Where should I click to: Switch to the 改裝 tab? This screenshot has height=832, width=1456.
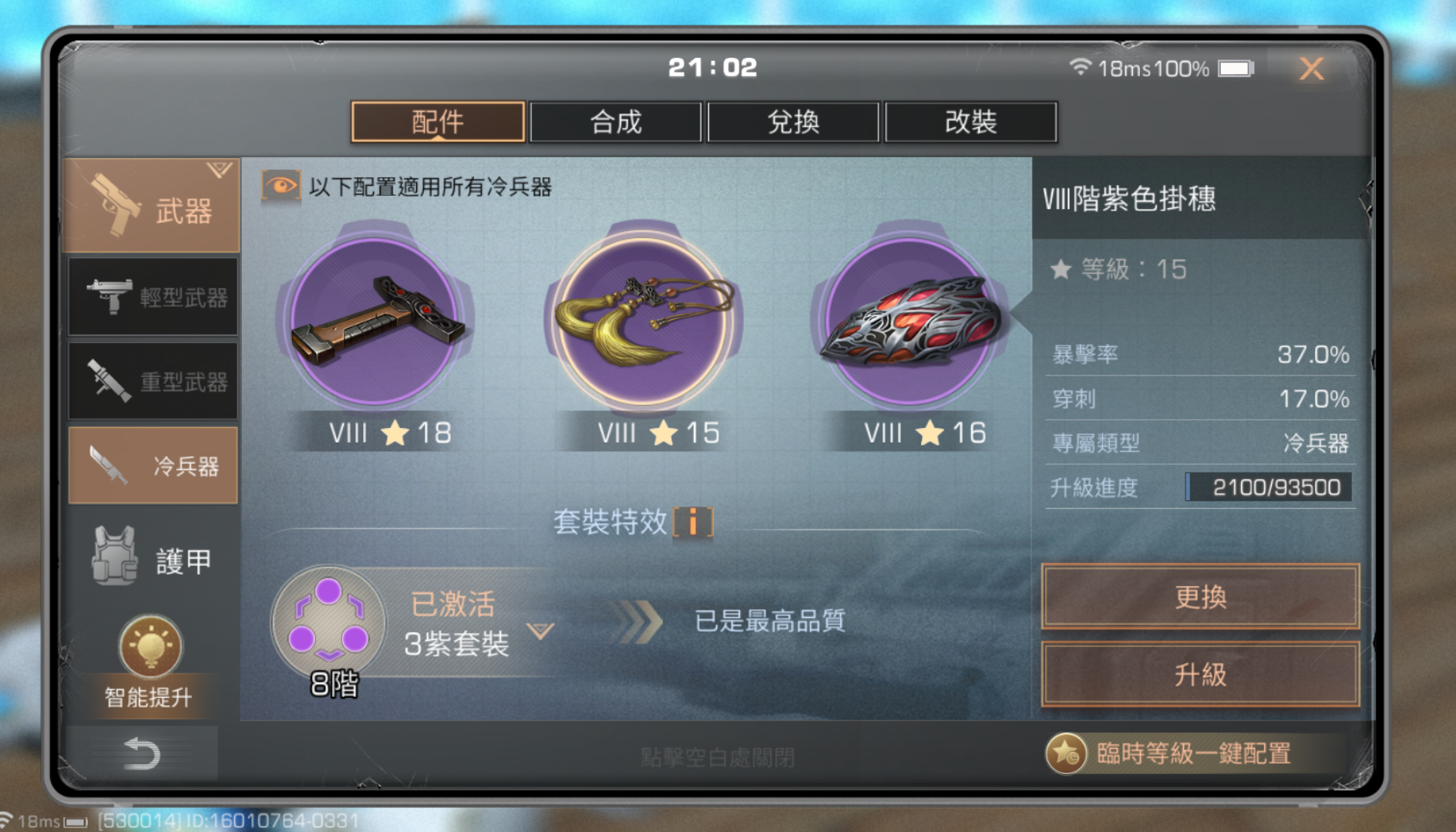pyautogui.click(x=971, y=122)
